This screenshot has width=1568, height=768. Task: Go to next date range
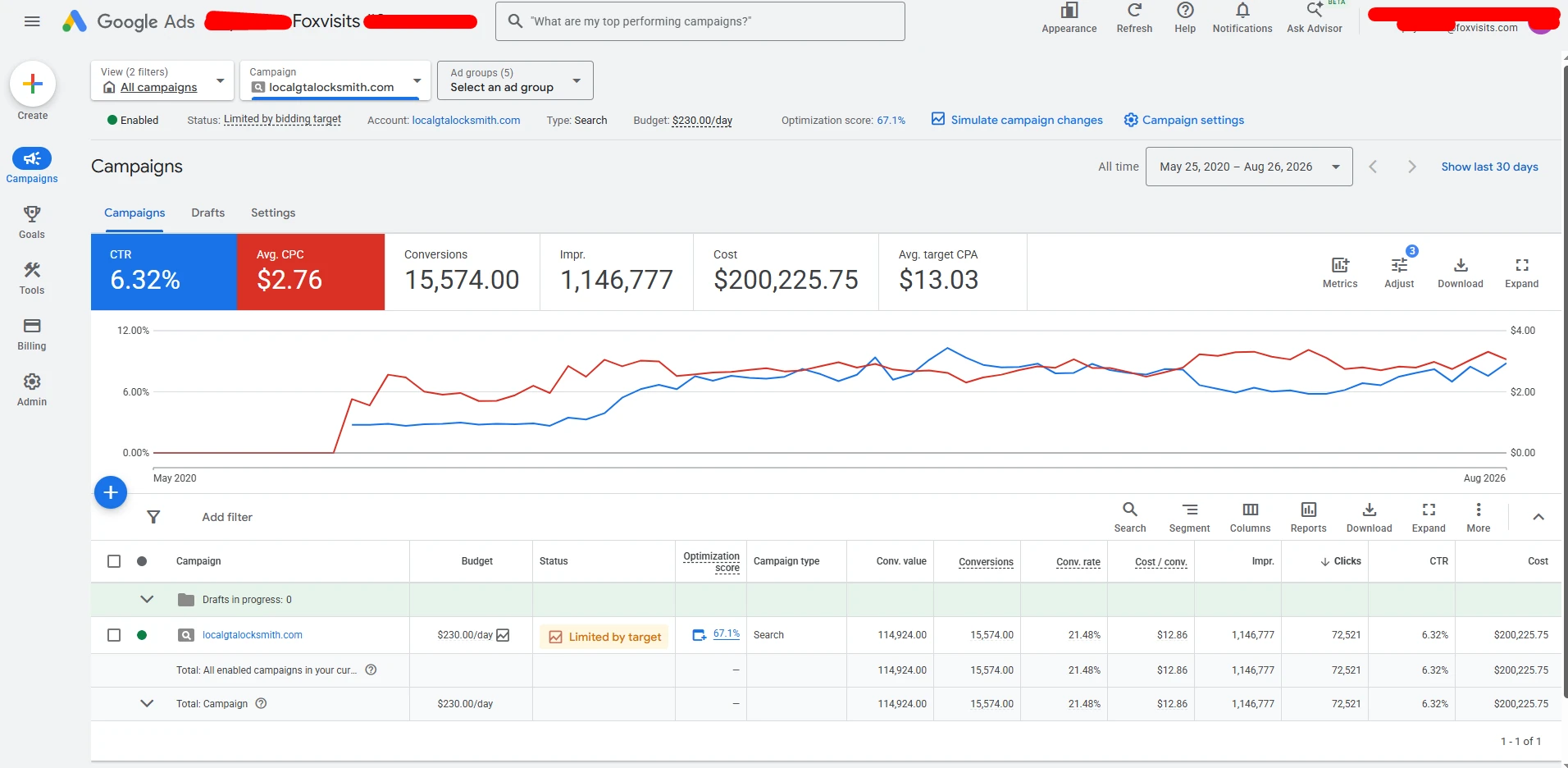point(1411,167)
